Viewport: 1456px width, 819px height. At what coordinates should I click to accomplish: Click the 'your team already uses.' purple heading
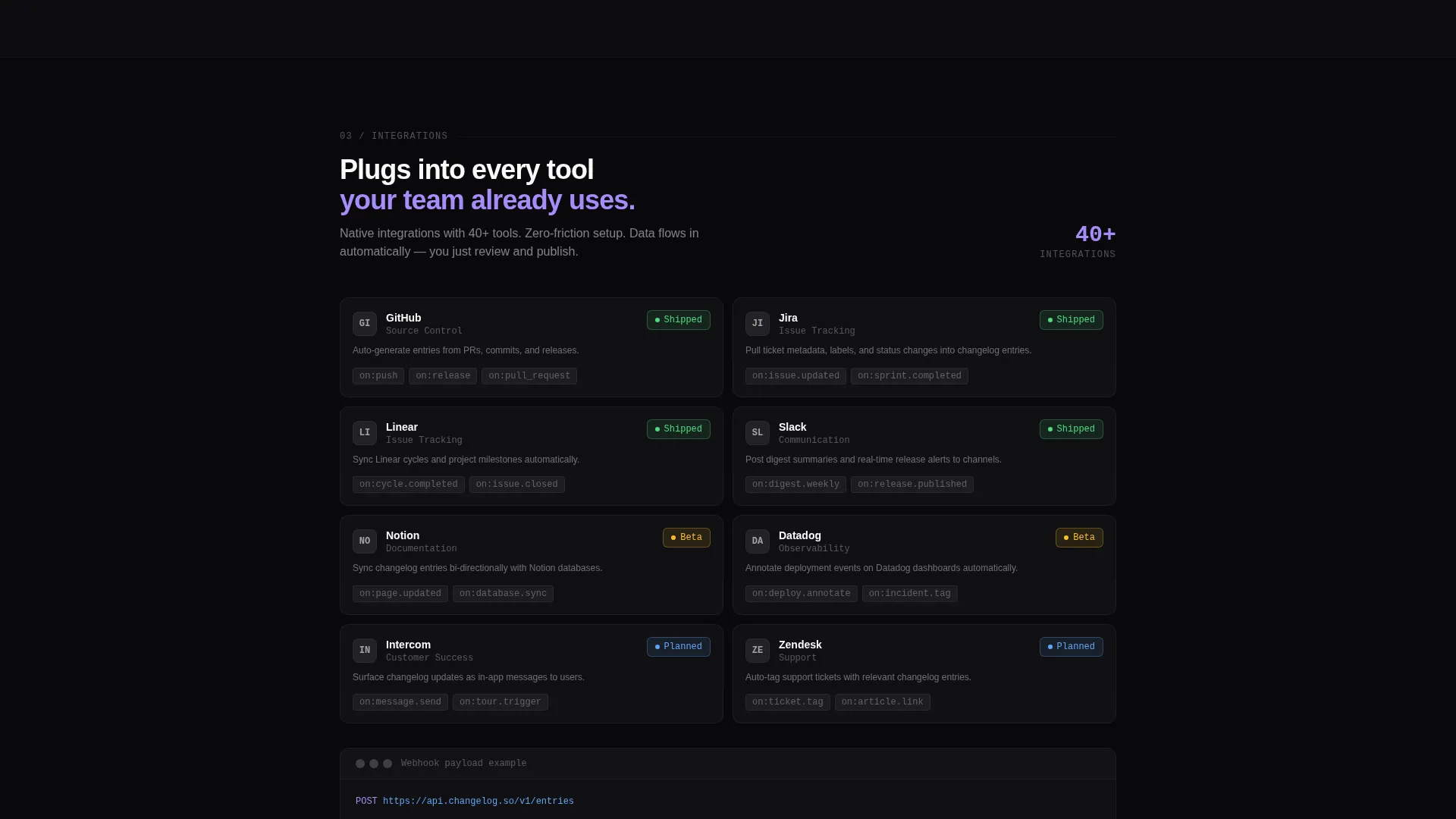(x=488, y=200)
